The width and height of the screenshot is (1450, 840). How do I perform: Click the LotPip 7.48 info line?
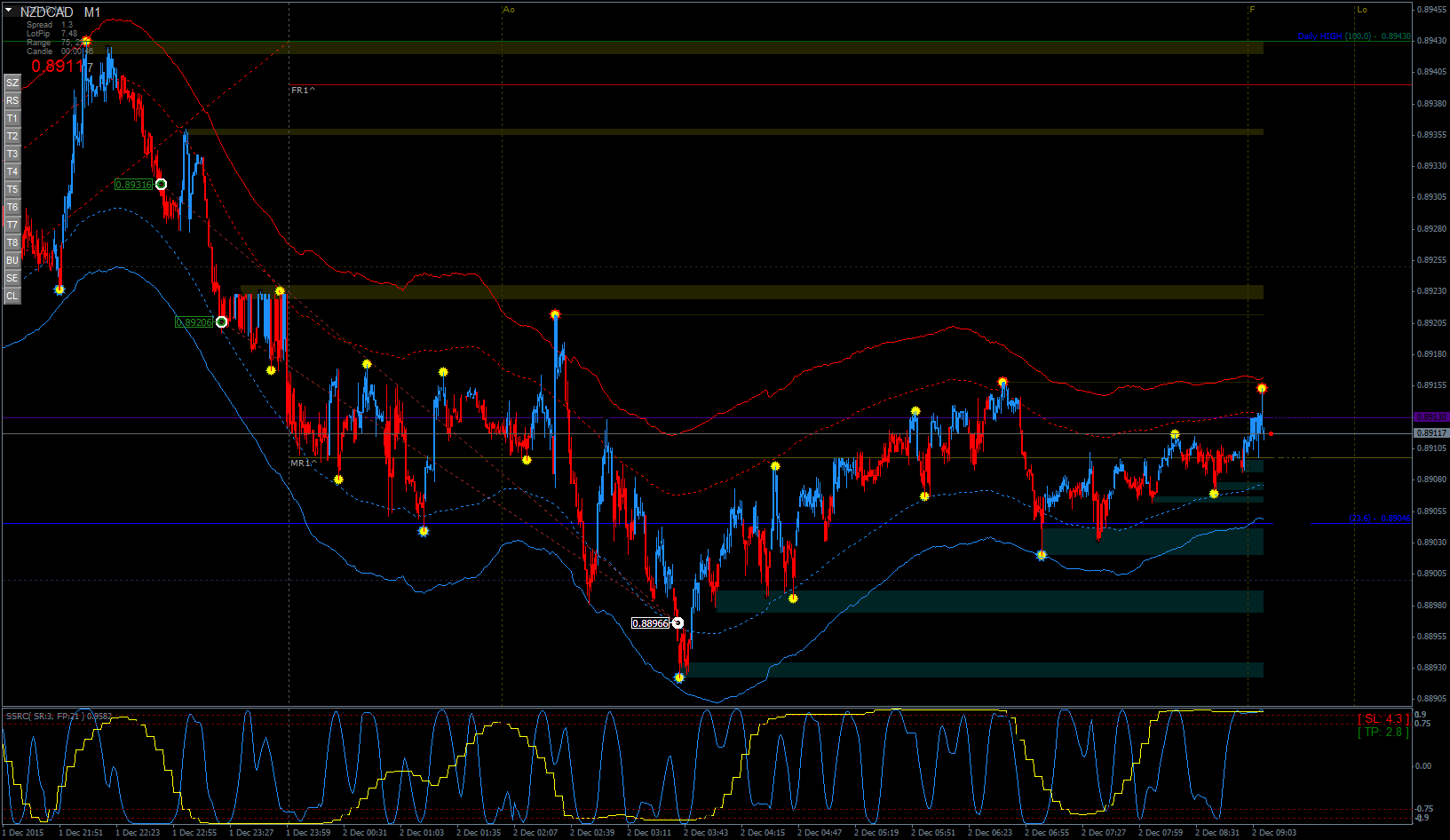(x=52, y=34)
